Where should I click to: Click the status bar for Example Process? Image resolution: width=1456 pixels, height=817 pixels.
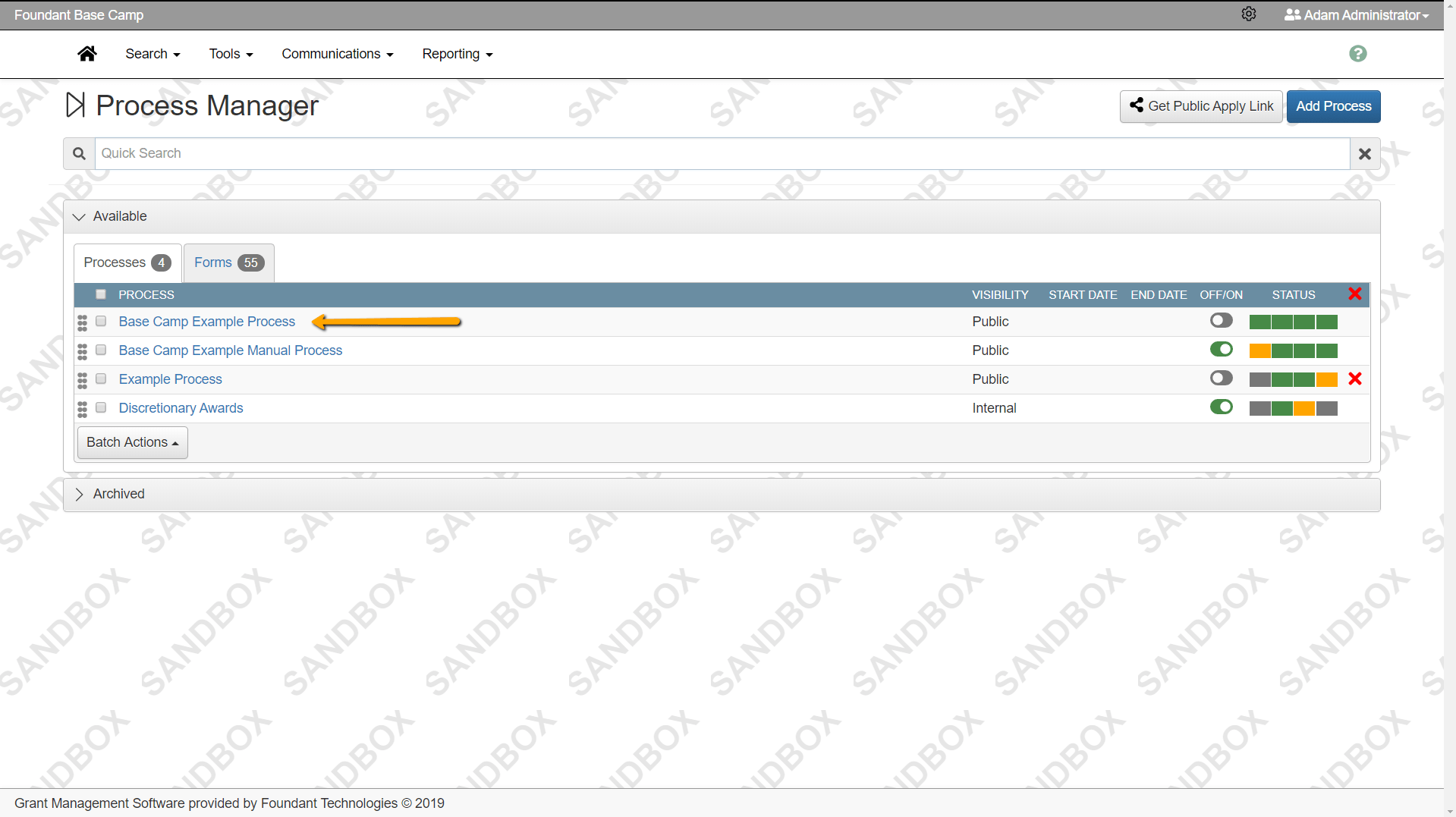click(1294, 379)
